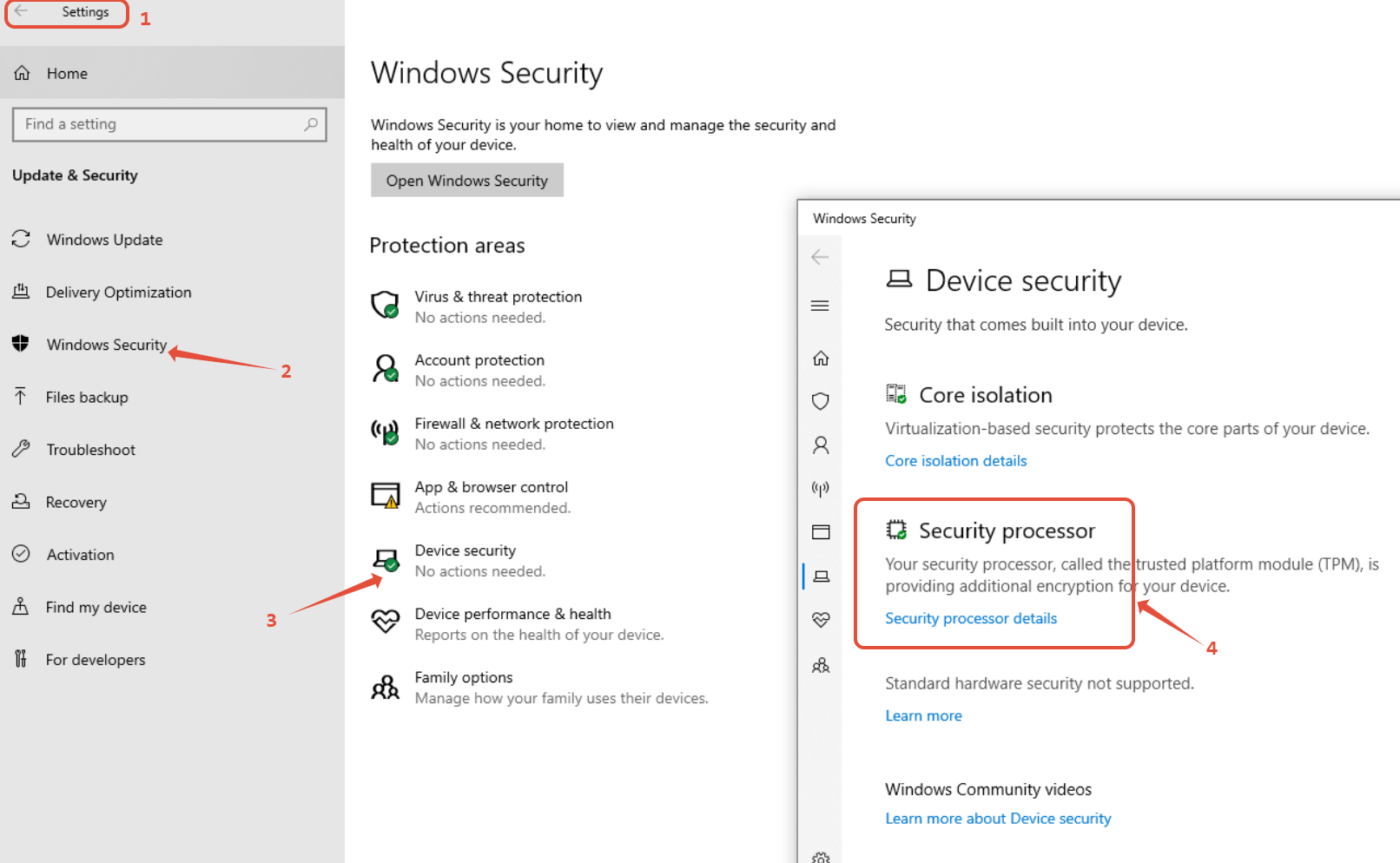The image size is (1400, 863).
Task: Click in the Find a setting search box
Action: [169, 124]
